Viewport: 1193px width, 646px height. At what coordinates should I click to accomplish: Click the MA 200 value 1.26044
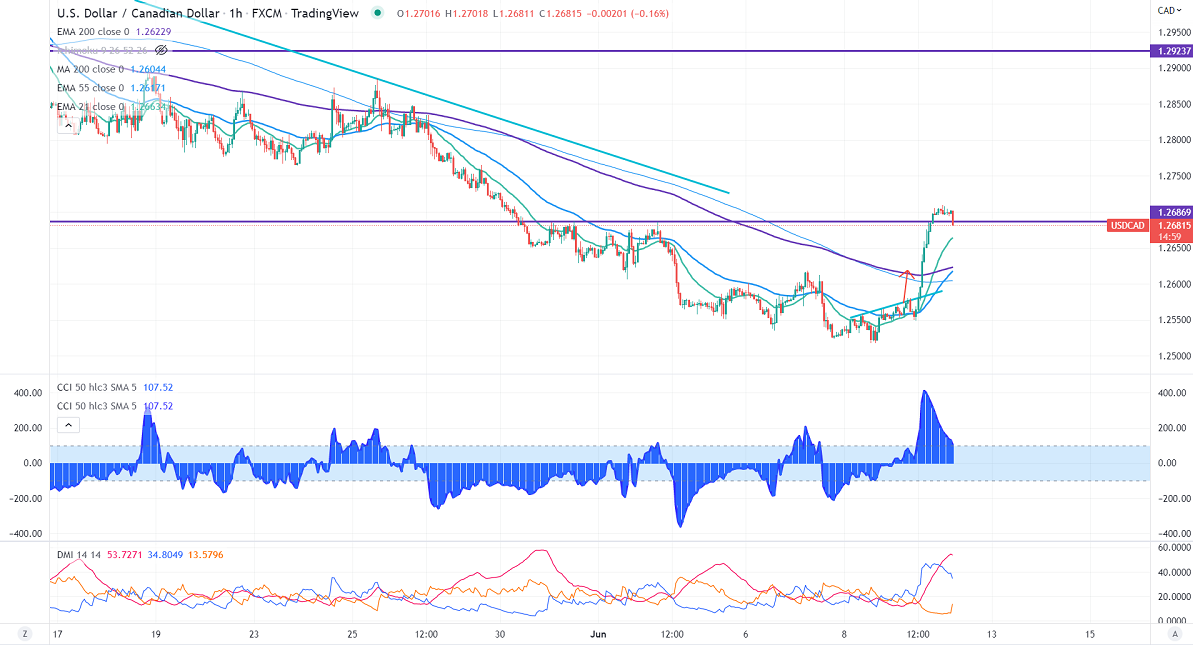coord(148,69)
